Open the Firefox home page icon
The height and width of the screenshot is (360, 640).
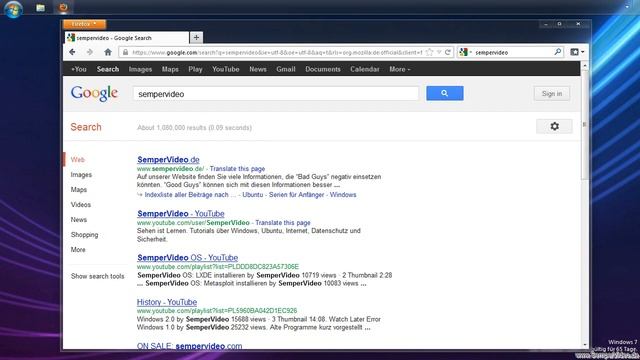tap(108, 52)
